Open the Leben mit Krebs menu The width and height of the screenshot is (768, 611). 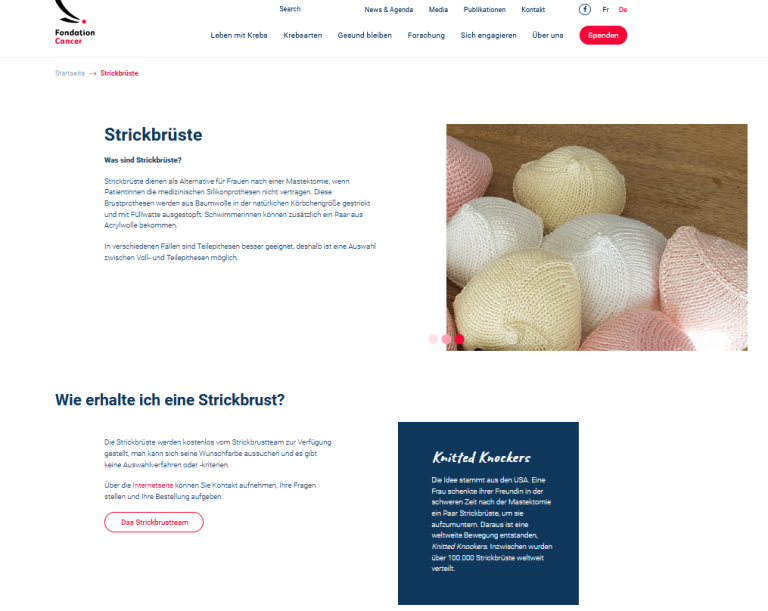coord(239,35)
